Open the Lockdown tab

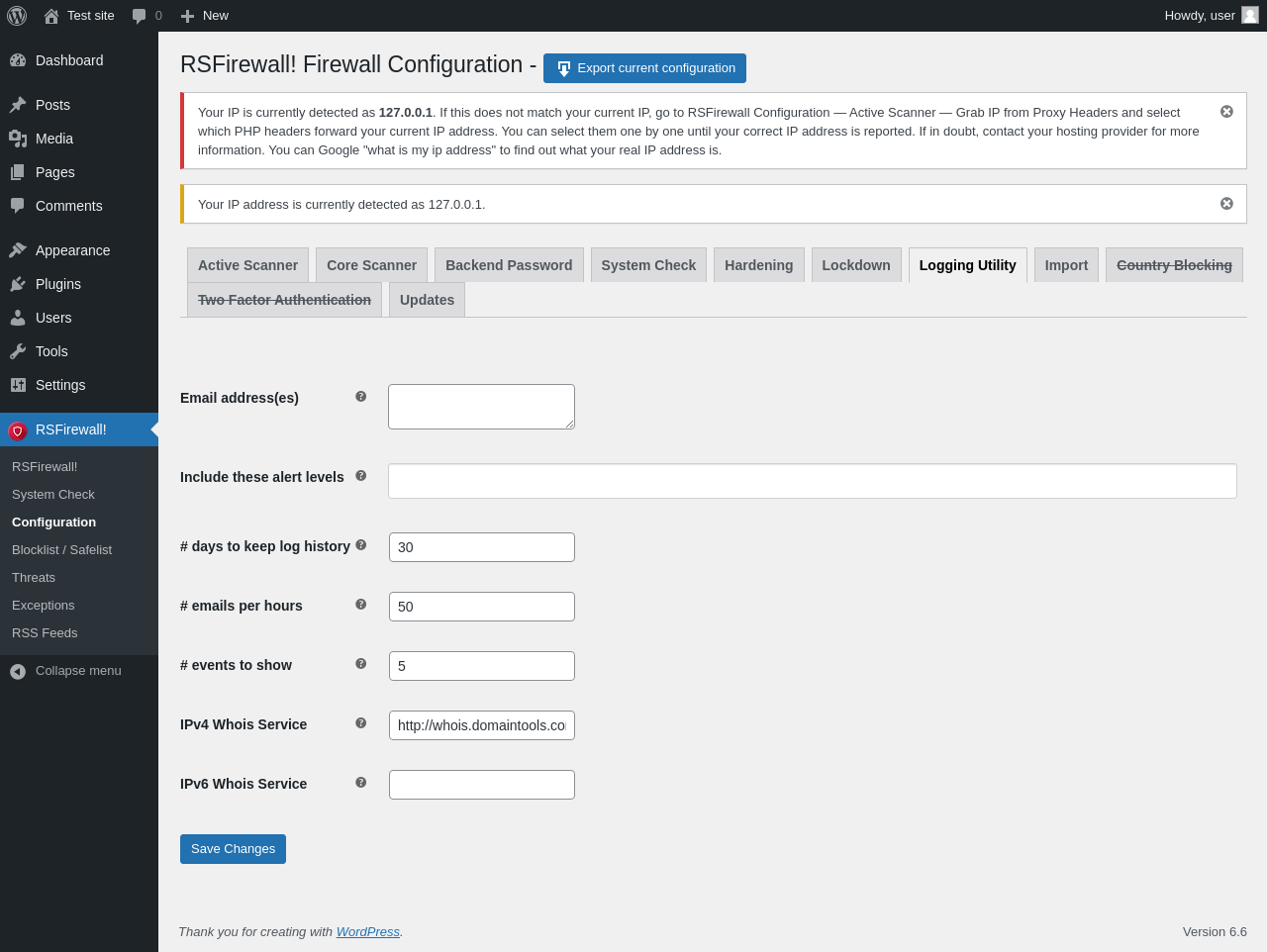tap(856, 265)
